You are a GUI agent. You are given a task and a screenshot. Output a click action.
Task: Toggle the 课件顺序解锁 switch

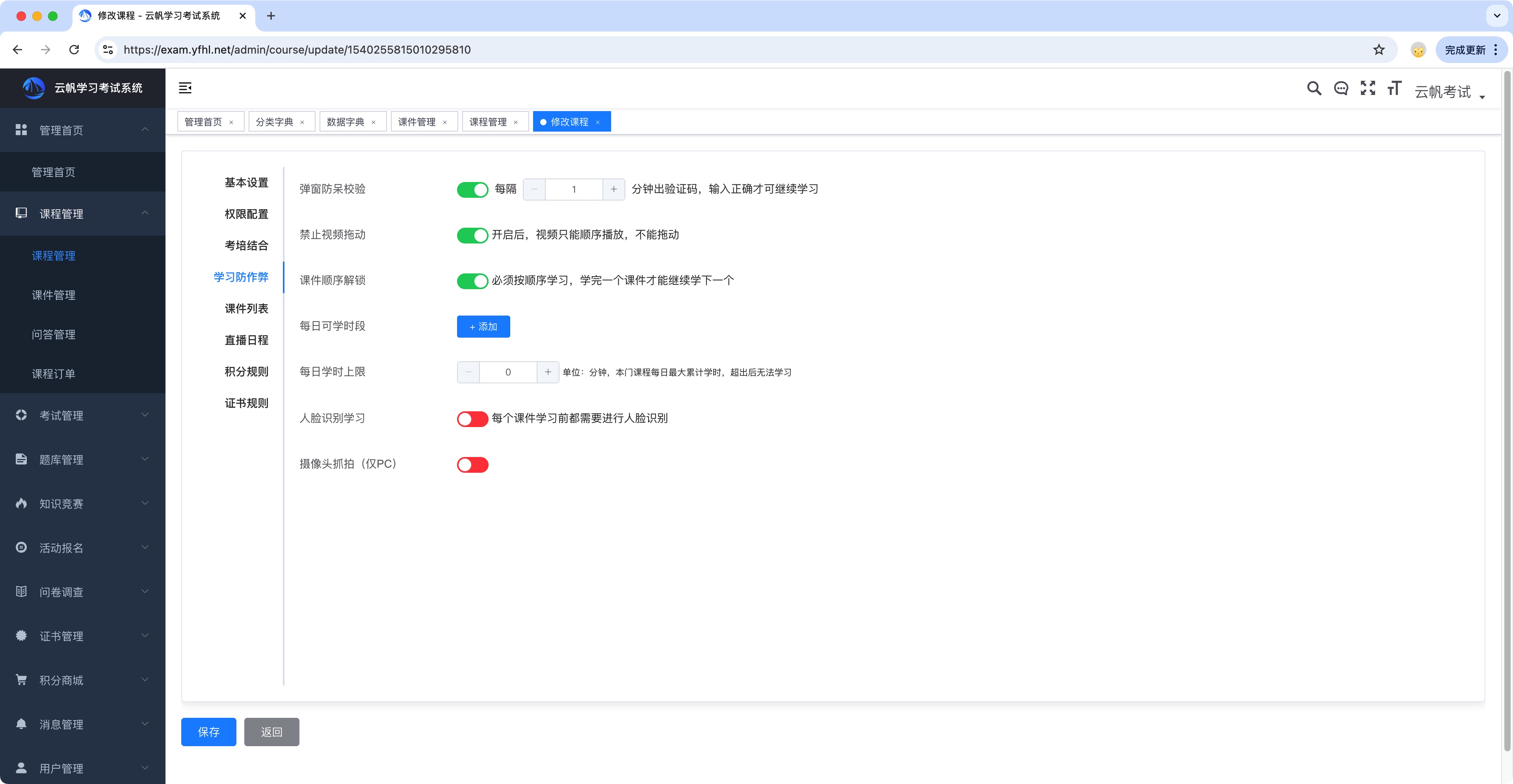tap(472, 281)
